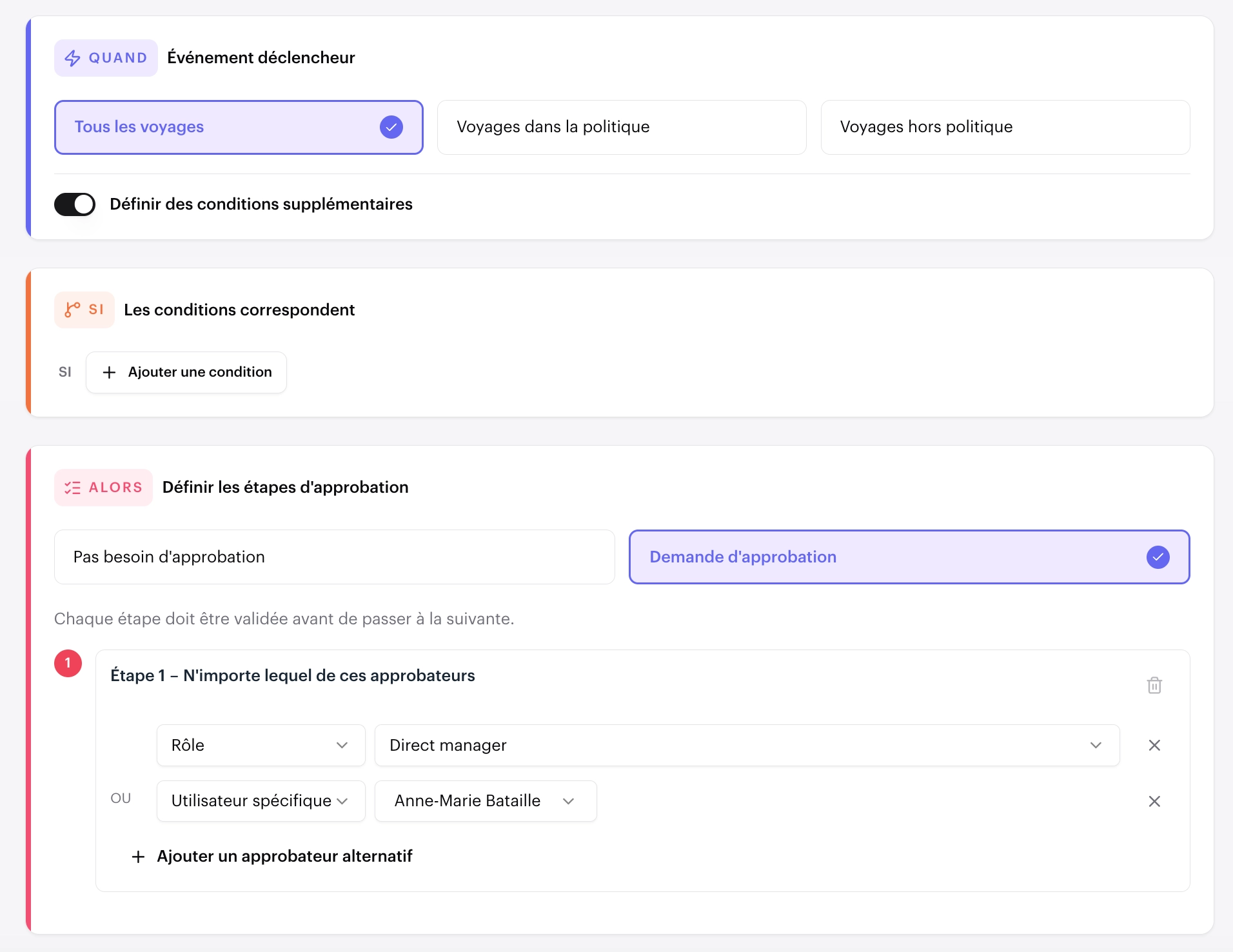Open the Anne-Marie Bataille user dropdown
Viewport: 1233px width, 952px height.
(x=486, y=801)
